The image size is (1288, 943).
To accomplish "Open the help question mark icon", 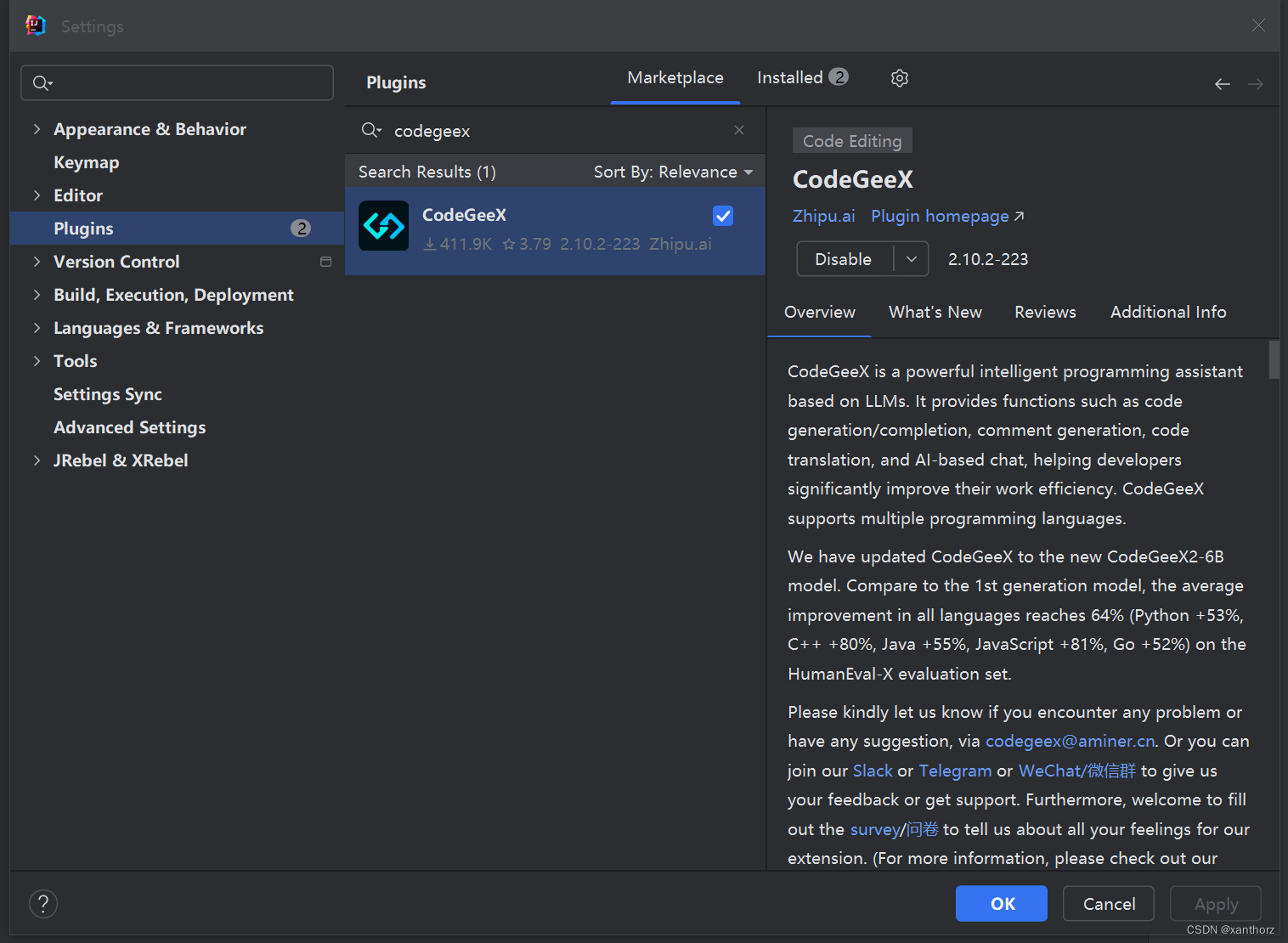I will click(x=43, y=904).
